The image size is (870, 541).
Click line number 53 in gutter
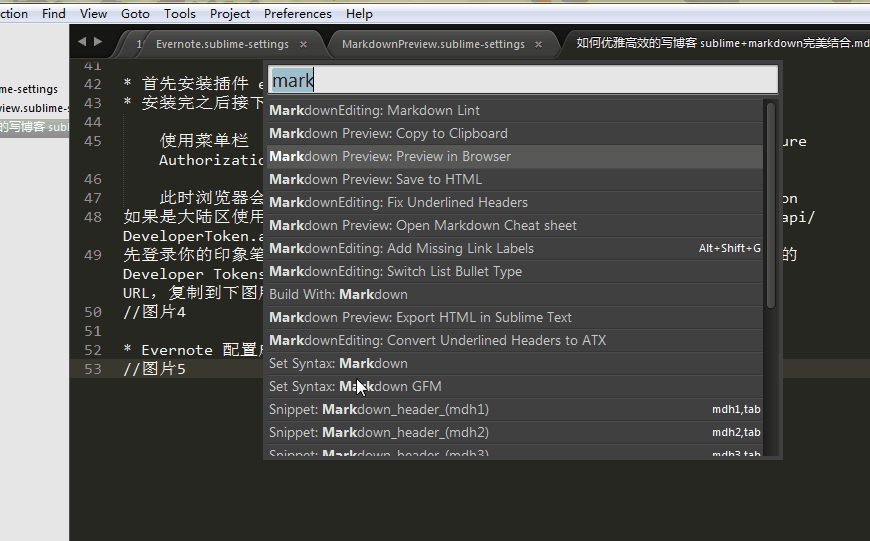(x=93, y=369)
